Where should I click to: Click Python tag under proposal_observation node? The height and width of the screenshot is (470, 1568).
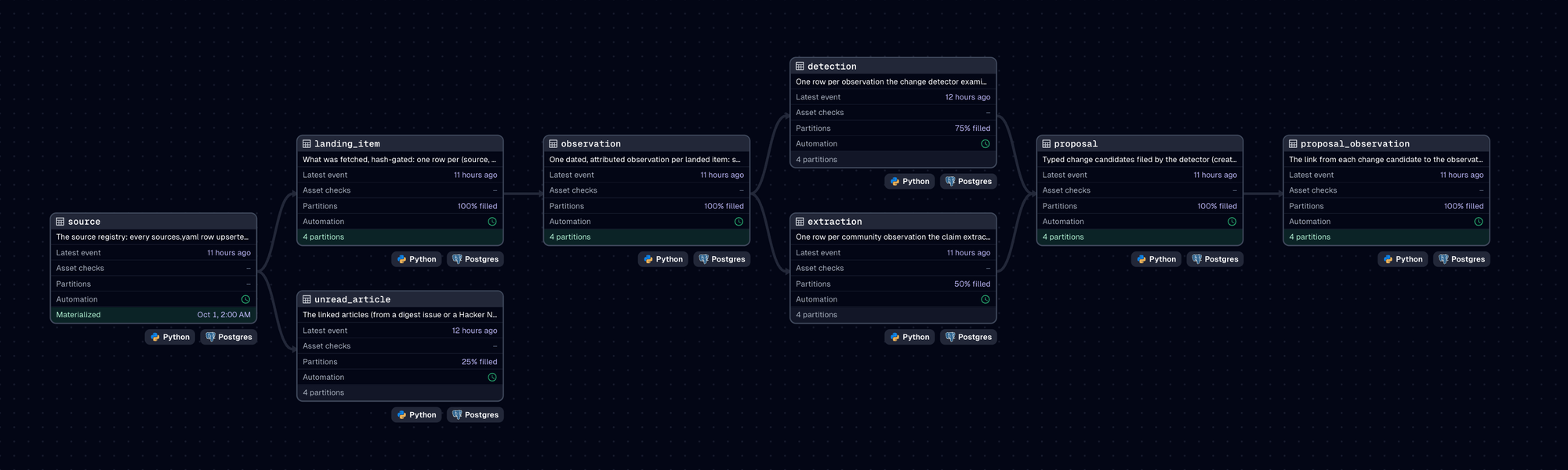tap(1403, 259)
